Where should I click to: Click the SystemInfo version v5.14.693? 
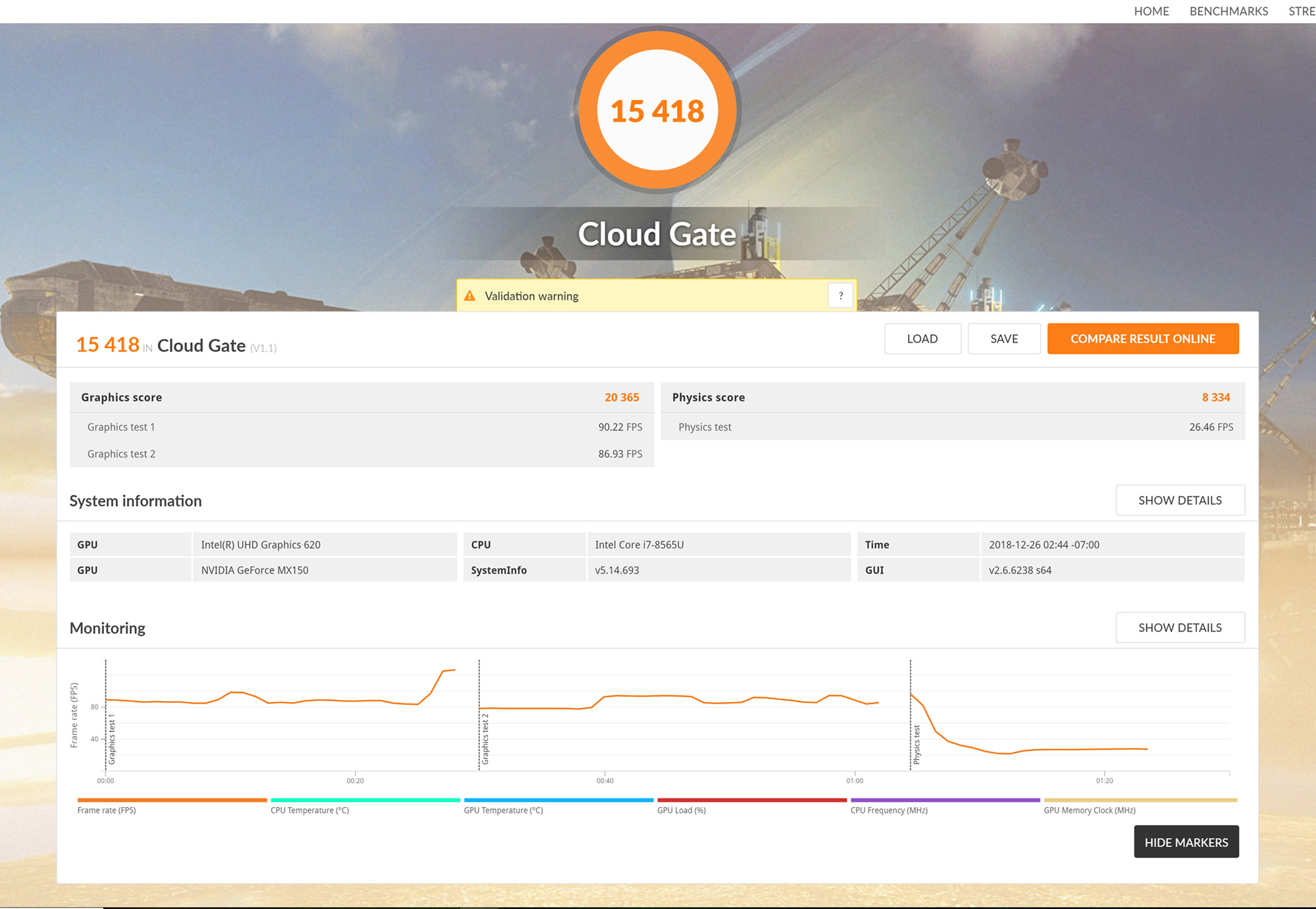(718, 570)
